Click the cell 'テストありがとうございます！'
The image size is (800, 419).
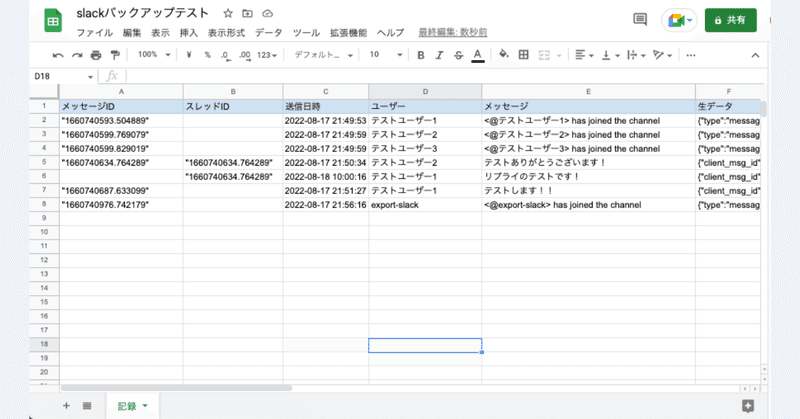pyautogui.click(x=588, y=162)
